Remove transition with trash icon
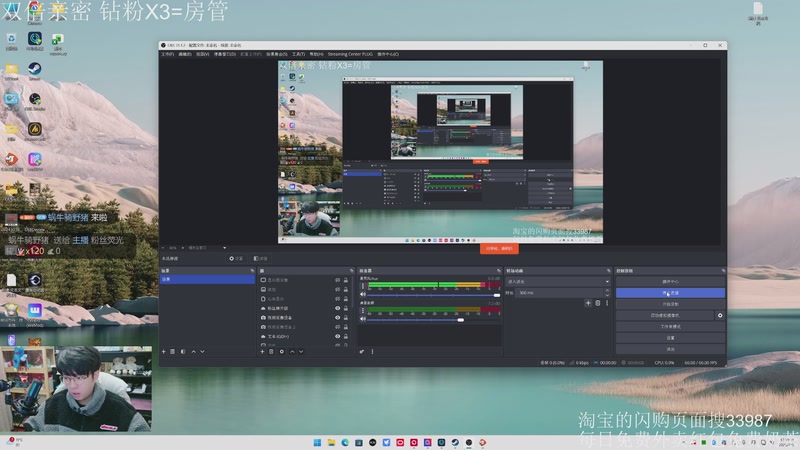Viewport: 800px width, 450px height. click(597, 303)
